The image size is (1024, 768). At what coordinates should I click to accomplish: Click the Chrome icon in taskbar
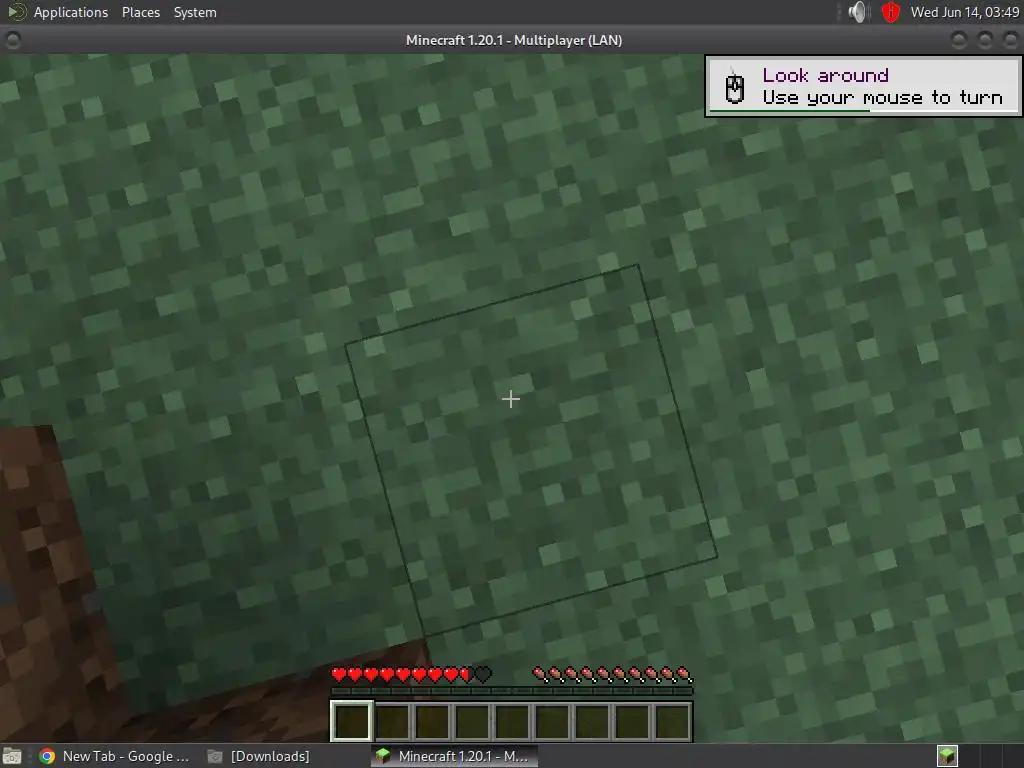tap(47, 756)
